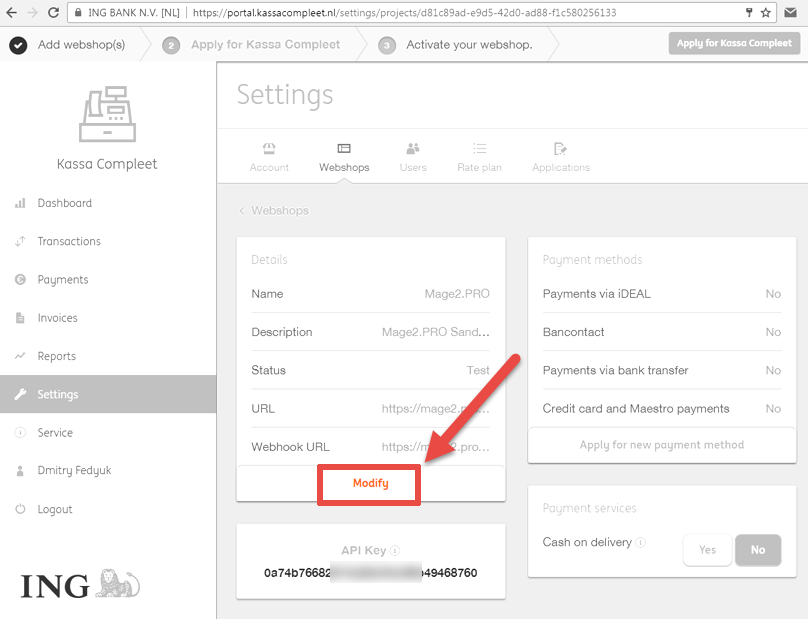
Task: Click the Payments euro coin icon
Action: pyautogui.click(x=20, y=279)
